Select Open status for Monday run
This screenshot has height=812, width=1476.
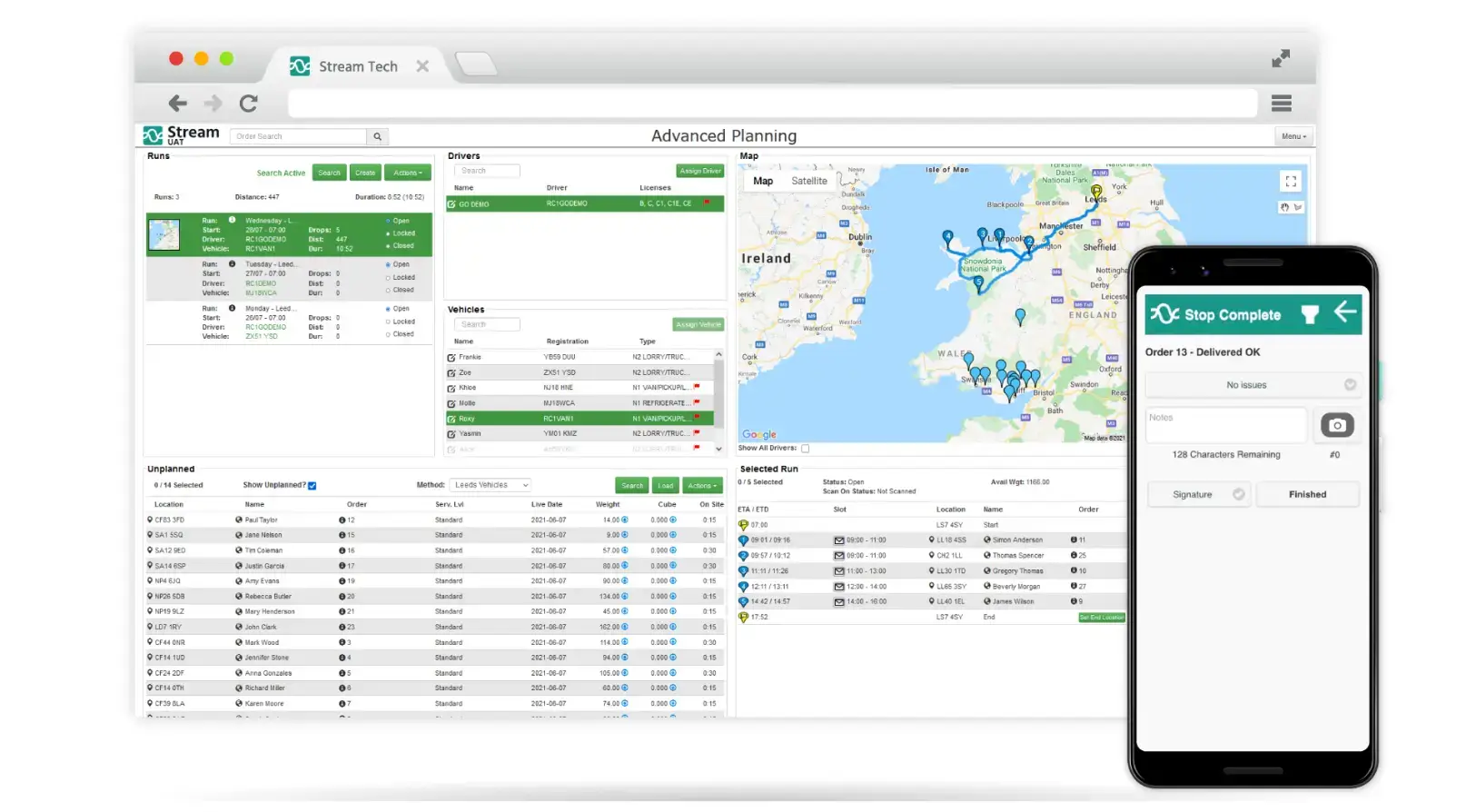click(388, 309)
